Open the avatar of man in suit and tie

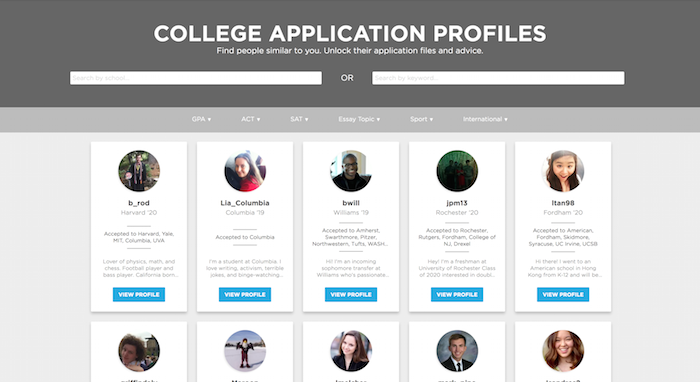pyautogui.click(x=457, y=351)
